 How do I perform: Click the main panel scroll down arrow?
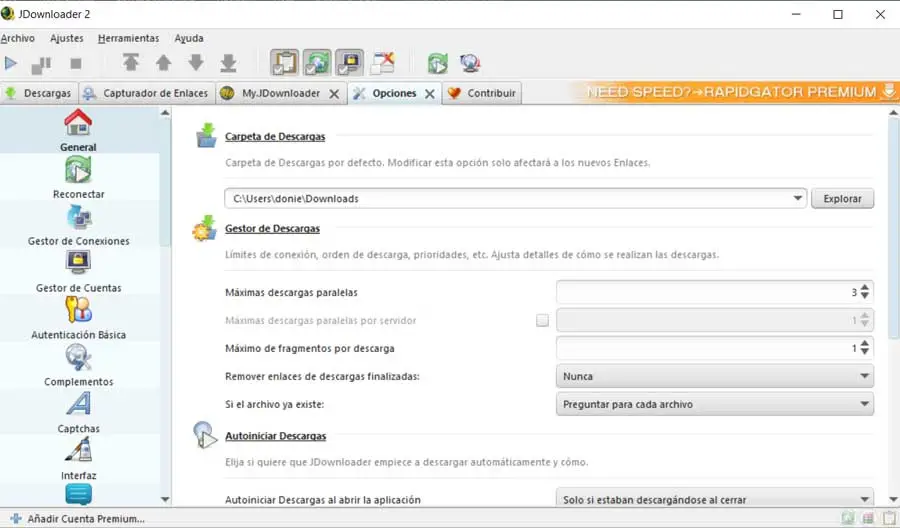tap(893, 499)
